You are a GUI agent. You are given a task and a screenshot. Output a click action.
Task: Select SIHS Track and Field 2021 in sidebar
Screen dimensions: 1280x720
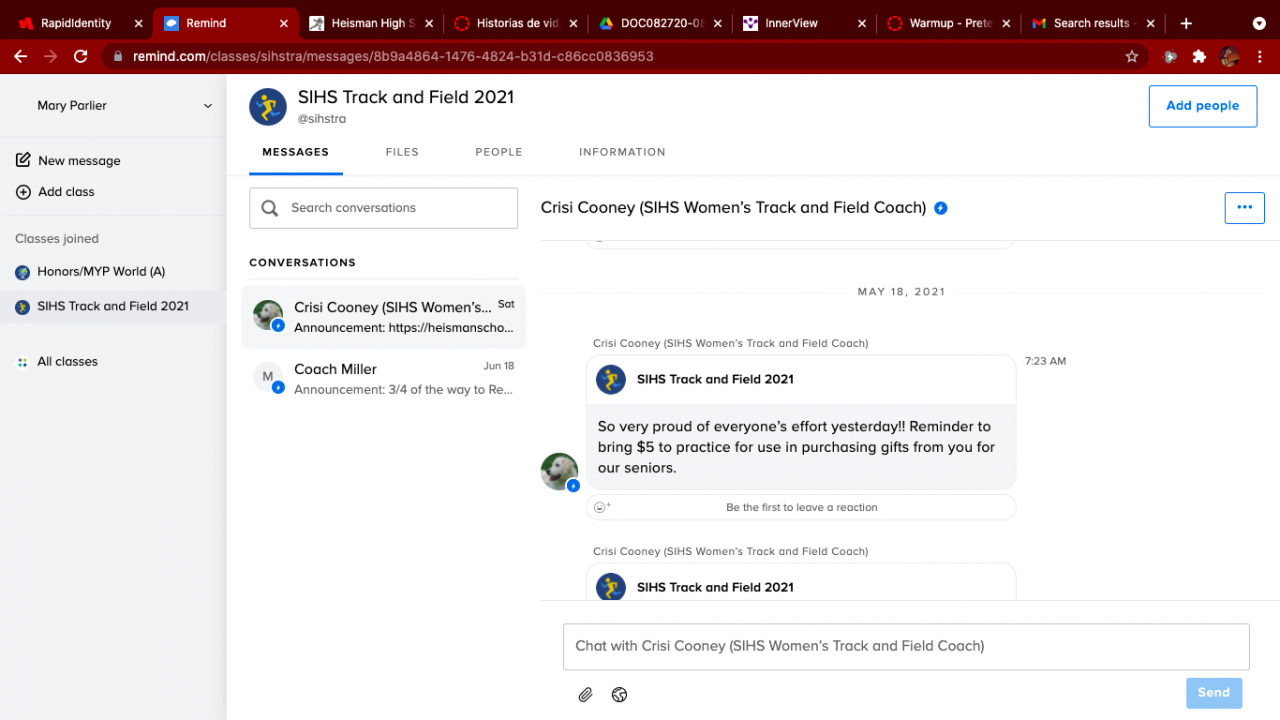point(113,307)
